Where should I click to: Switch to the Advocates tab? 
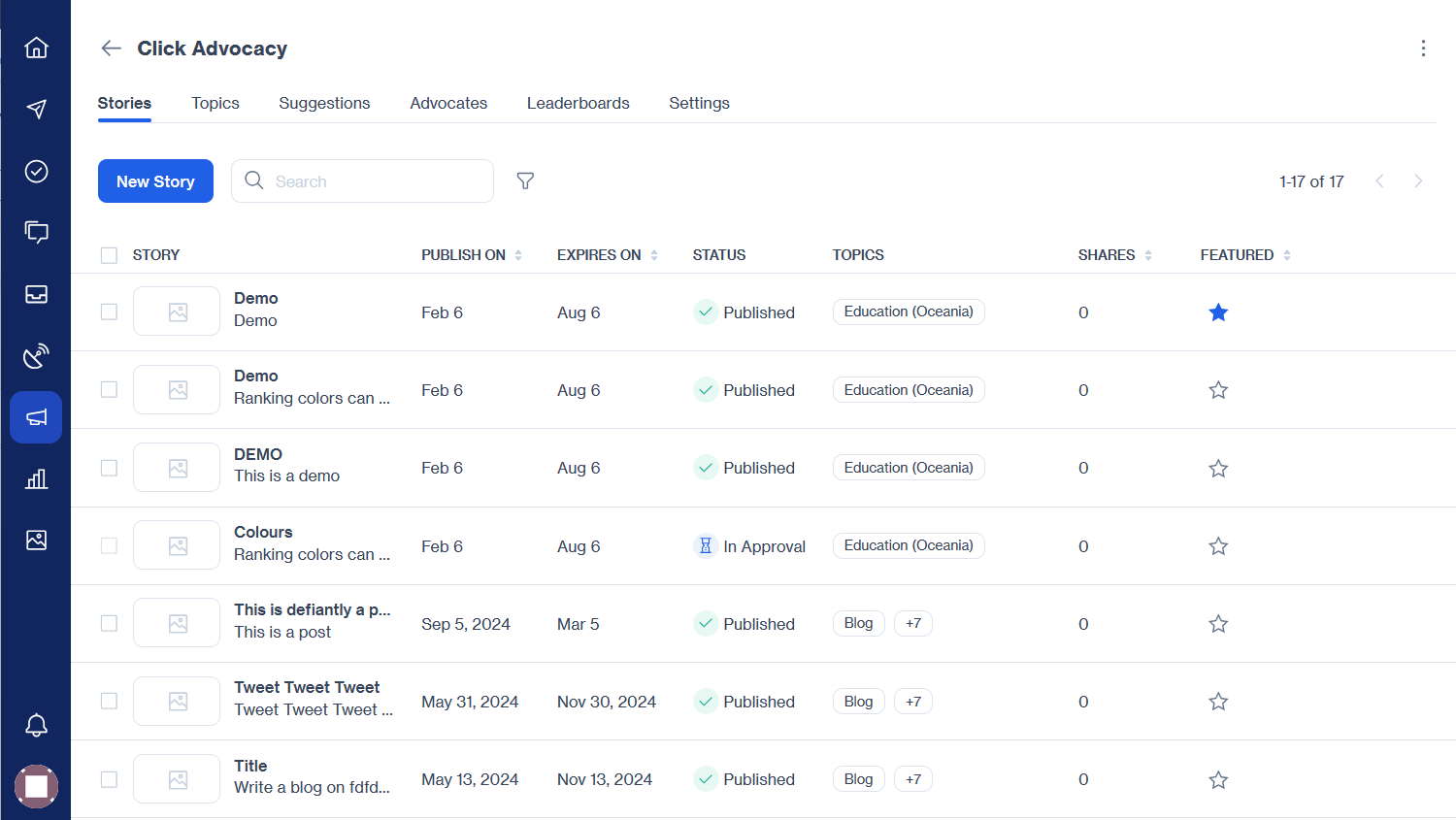click(x=448, y=103)
